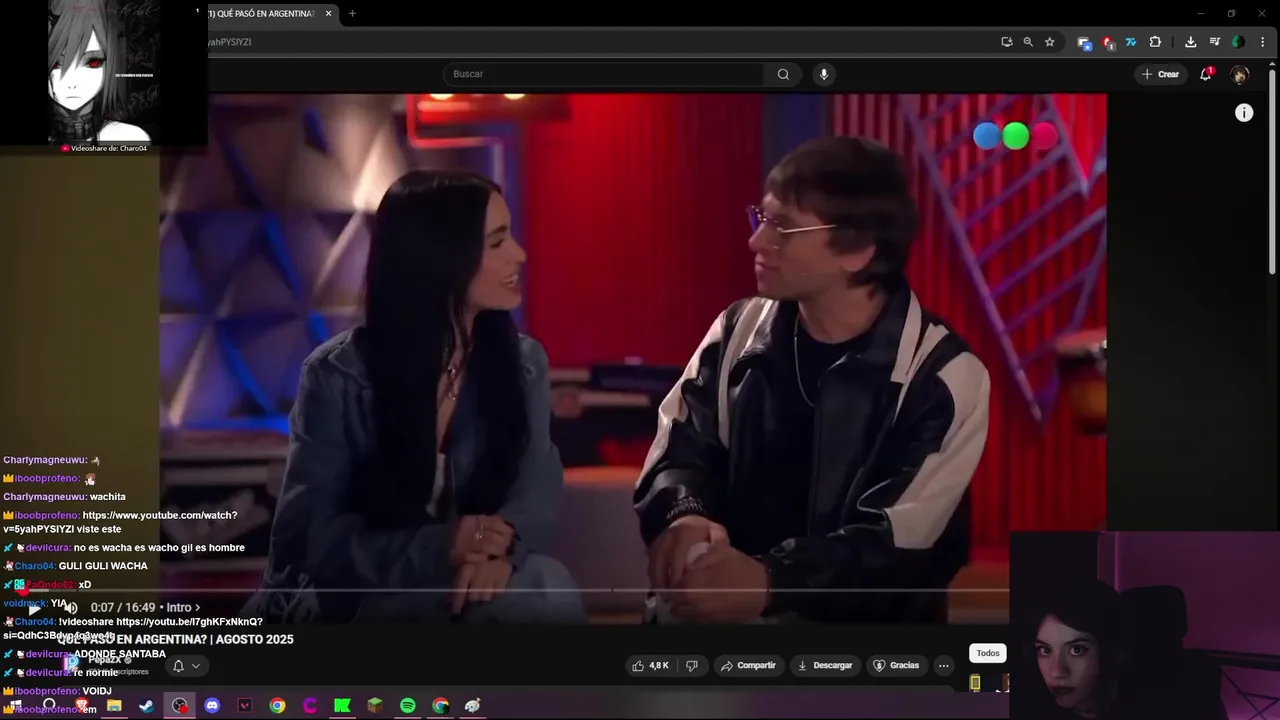Focus the Buscar search field
The image size is (1280, 720).
pyautogui.click(x=605, y=74)
